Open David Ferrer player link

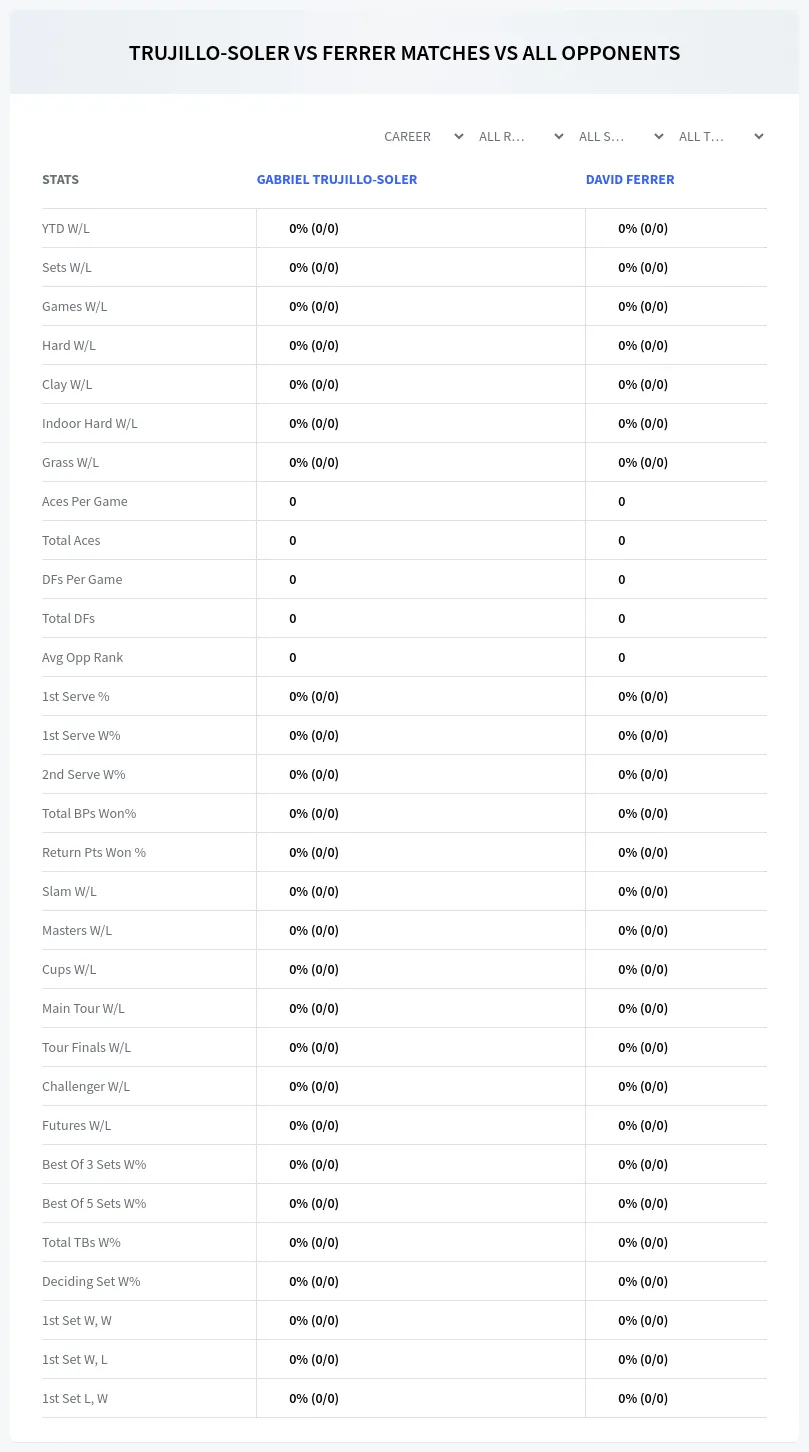tap(630, 180)
